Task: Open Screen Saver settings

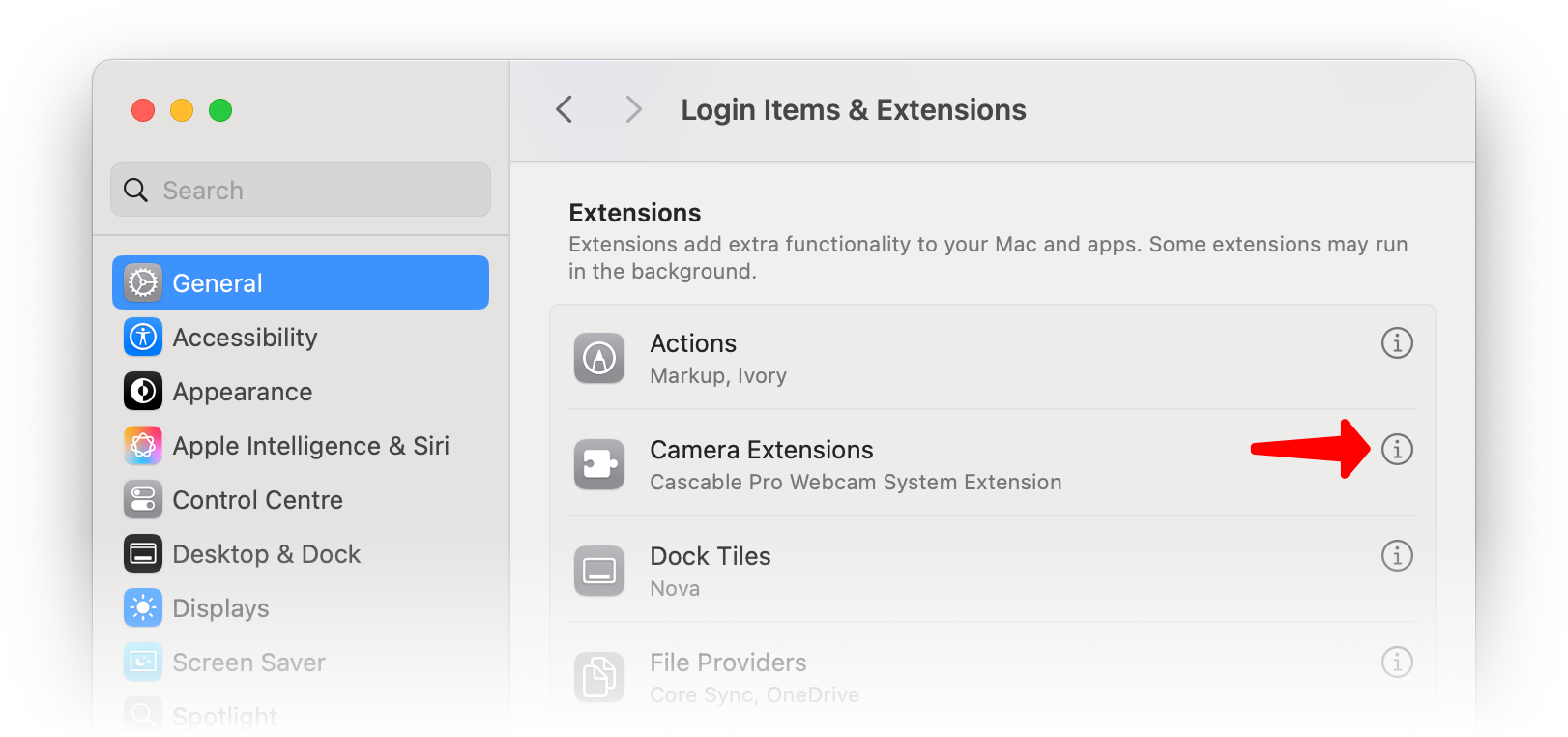Action: (x=301, y=662)
